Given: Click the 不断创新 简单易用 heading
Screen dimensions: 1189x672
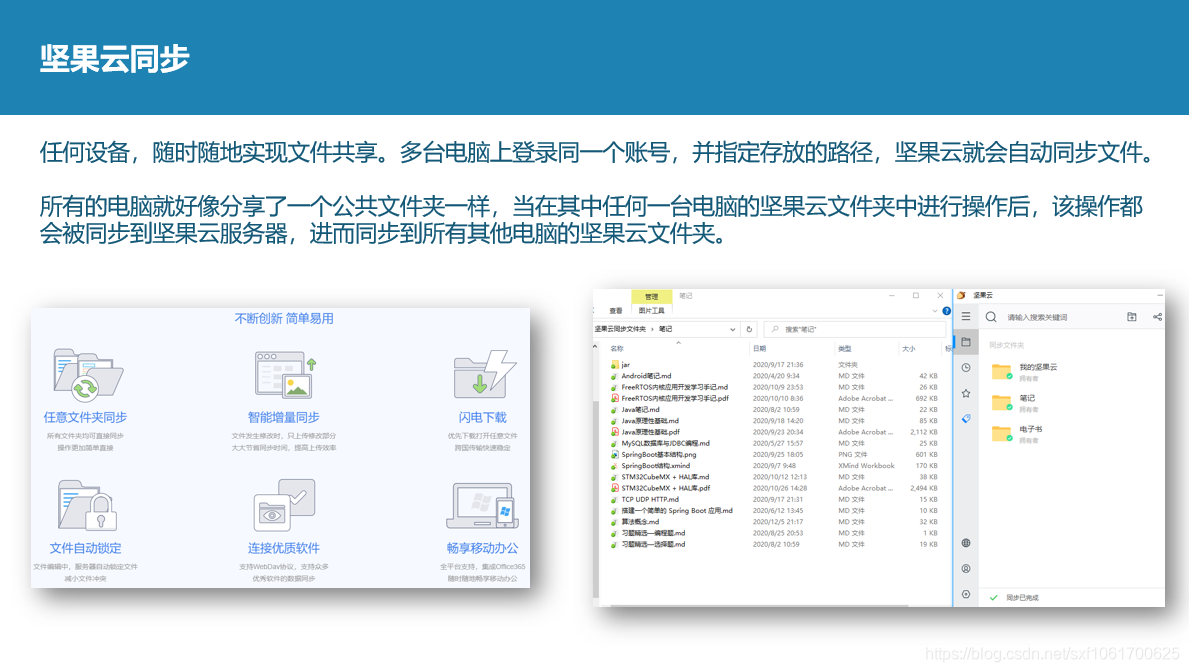Looking at the screenshot, I should tap(284, 319).
